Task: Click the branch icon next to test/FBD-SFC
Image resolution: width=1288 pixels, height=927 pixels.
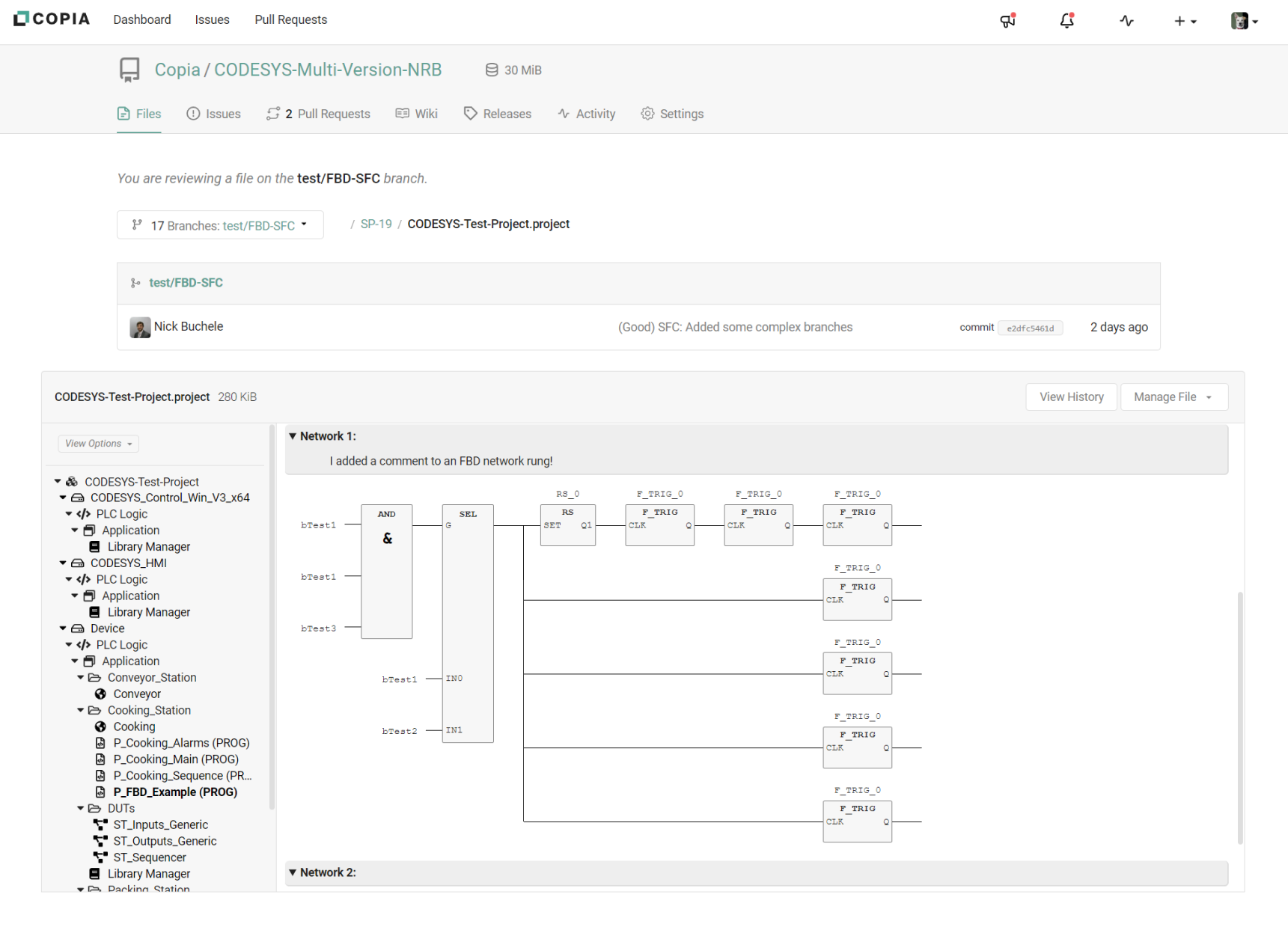Action: (x=135, y=283)
